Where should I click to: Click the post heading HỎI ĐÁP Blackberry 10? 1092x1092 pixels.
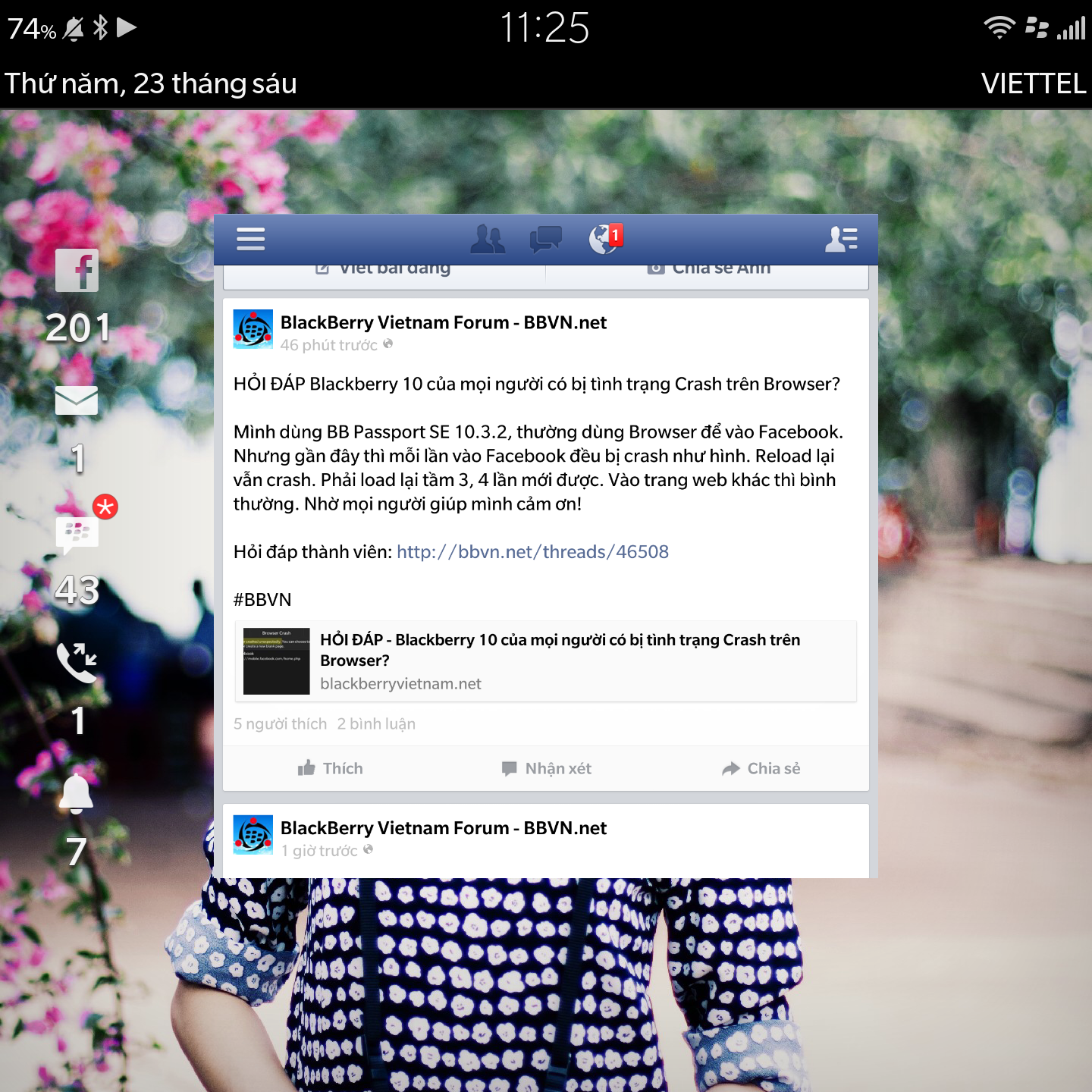[x=537, y=384]
